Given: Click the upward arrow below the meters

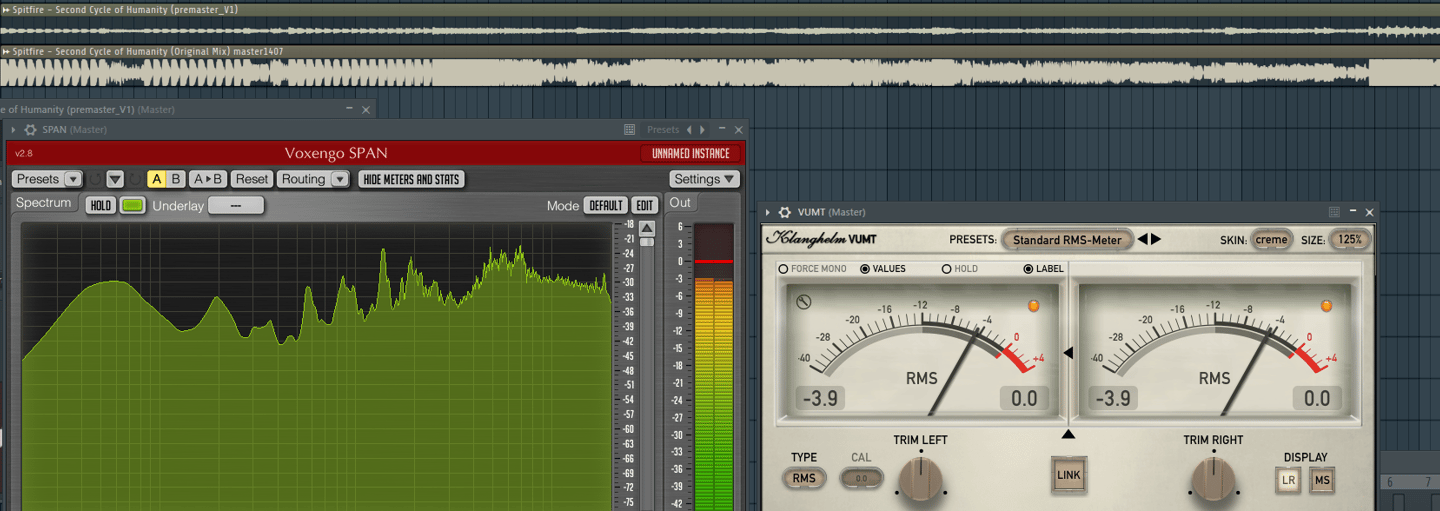Looking at the screenshot, I should coord(1068,434).
